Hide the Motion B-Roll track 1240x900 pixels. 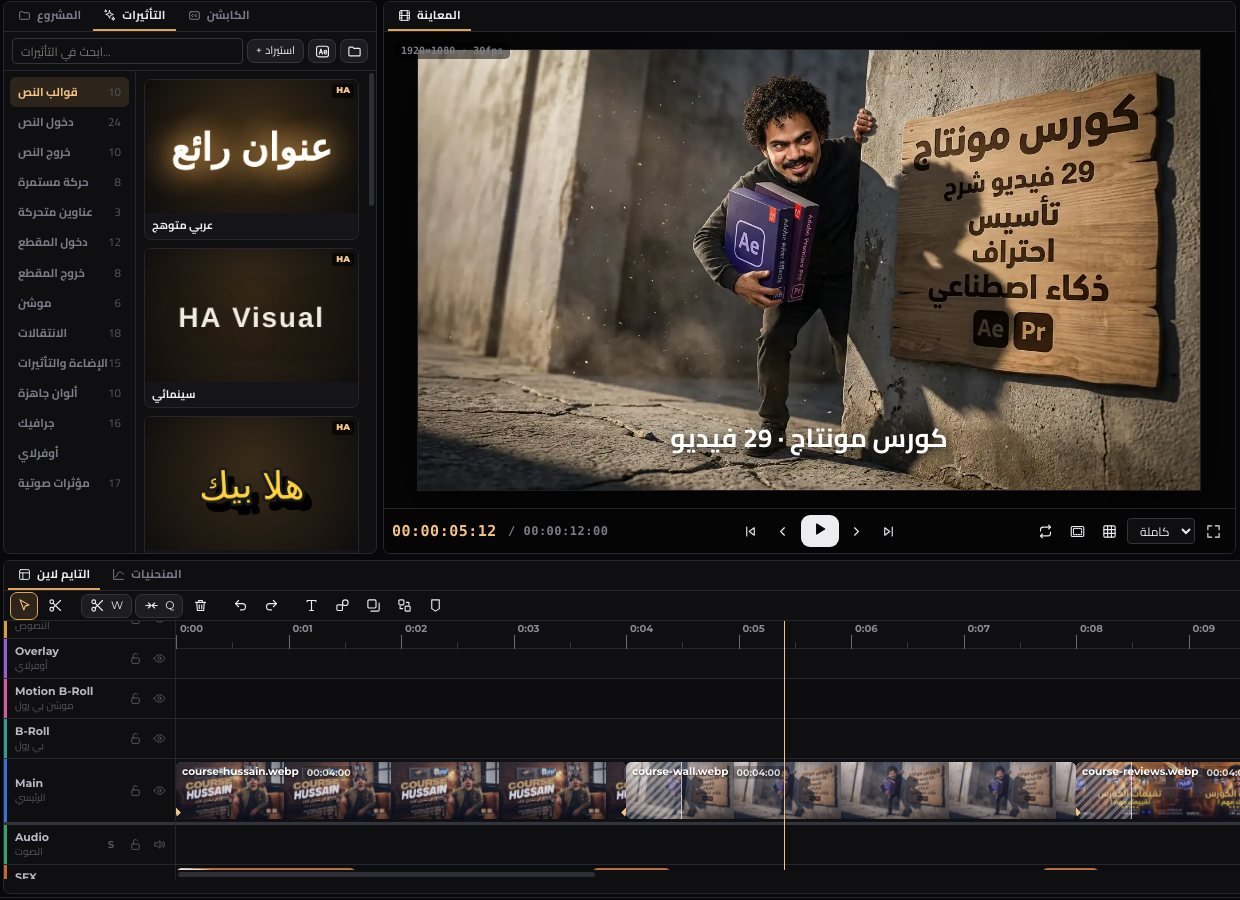[159, 698]
